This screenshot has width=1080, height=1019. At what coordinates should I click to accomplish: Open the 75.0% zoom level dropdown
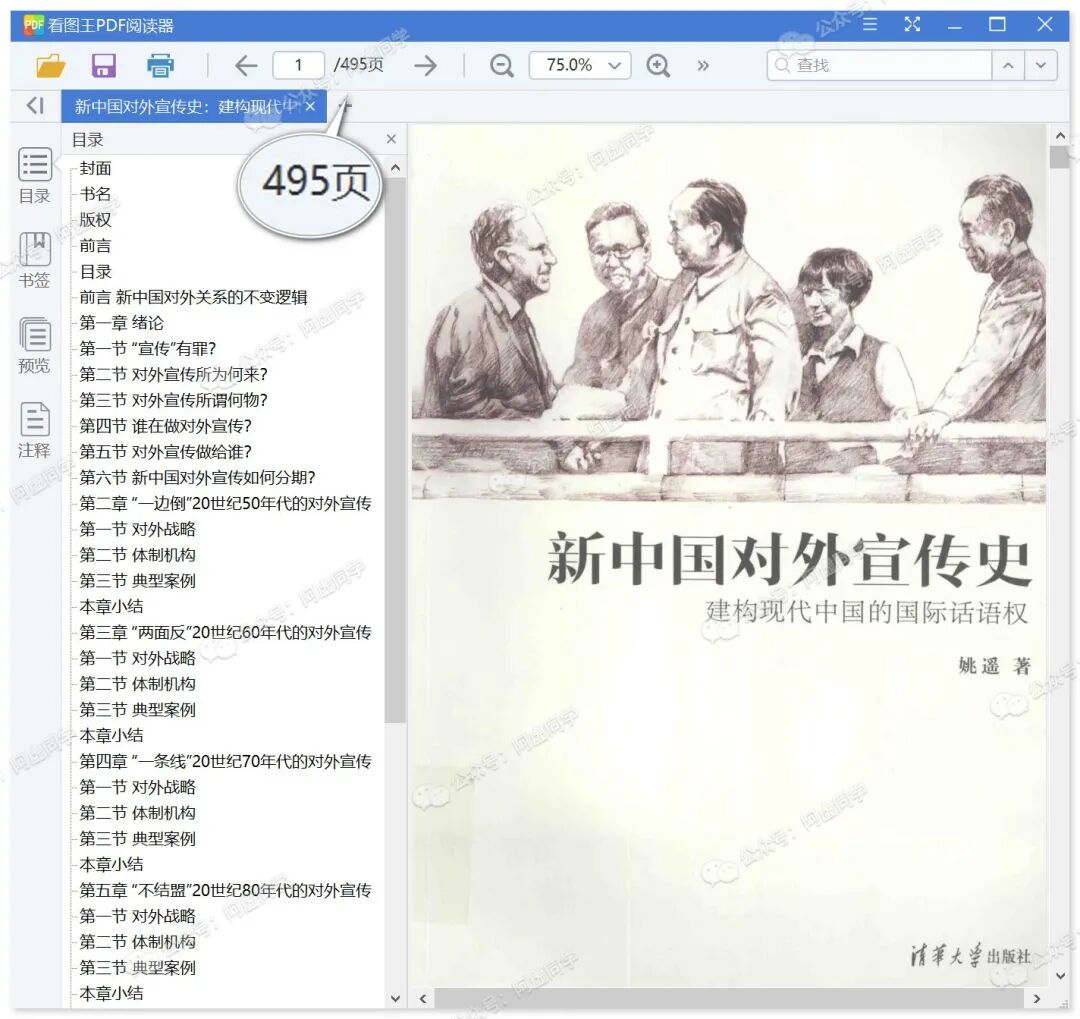pos(579,64)
